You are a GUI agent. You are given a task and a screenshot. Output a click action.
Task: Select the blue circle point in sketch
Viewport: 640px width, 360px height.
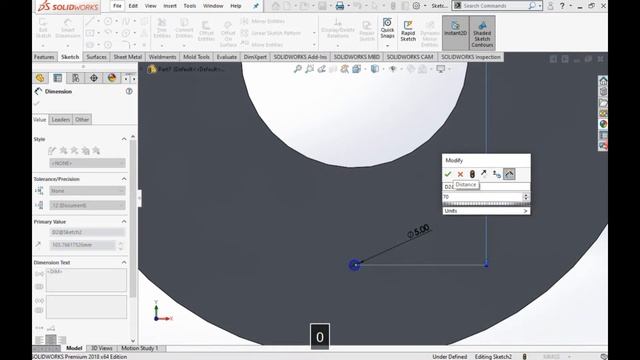click(355, 265)
